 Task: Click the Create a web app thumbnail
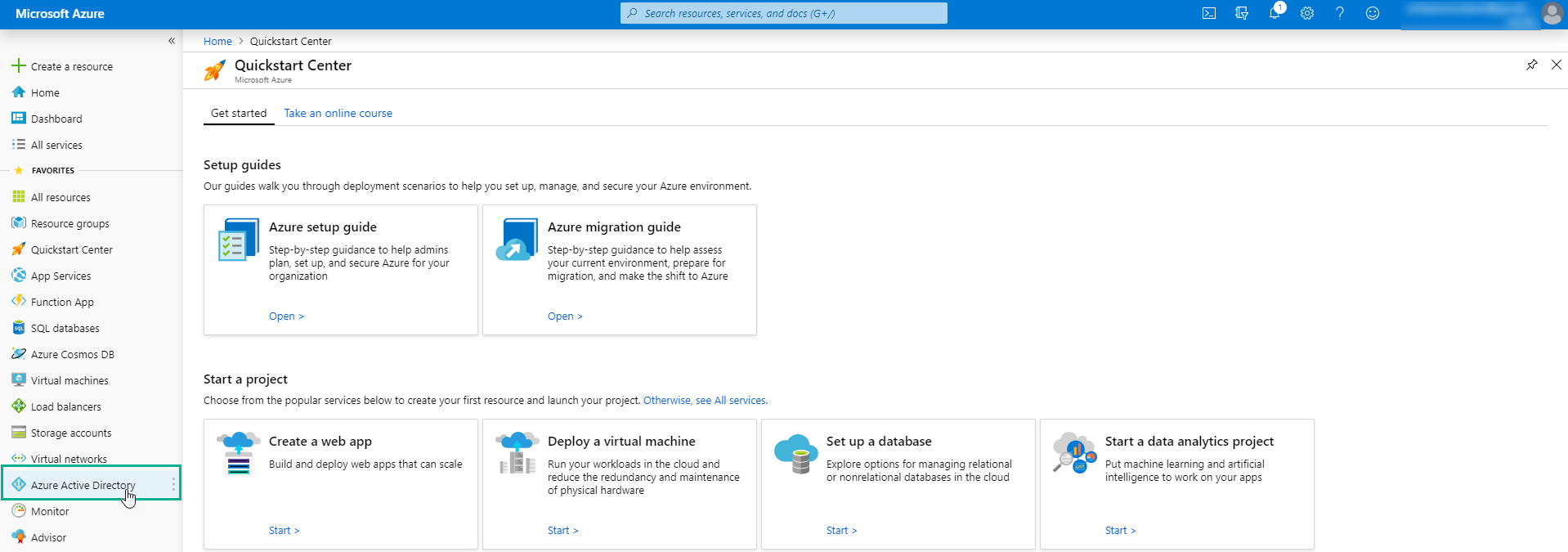239,454
